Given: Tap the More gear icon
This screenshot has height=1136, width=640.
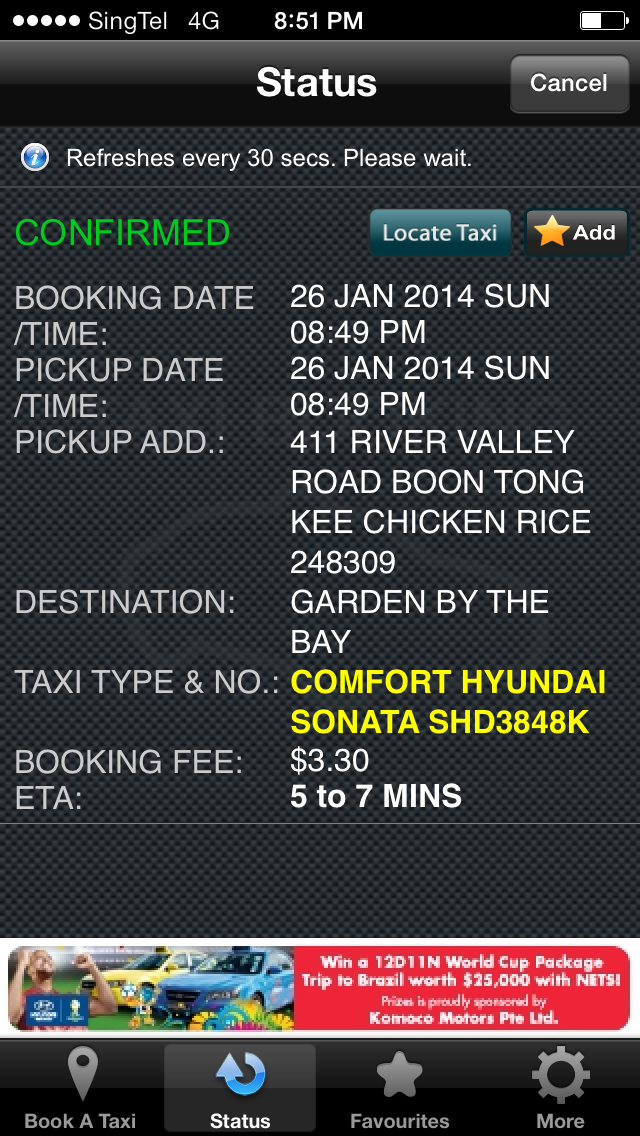Looking at the screenshot, I should pos(560,1076).
